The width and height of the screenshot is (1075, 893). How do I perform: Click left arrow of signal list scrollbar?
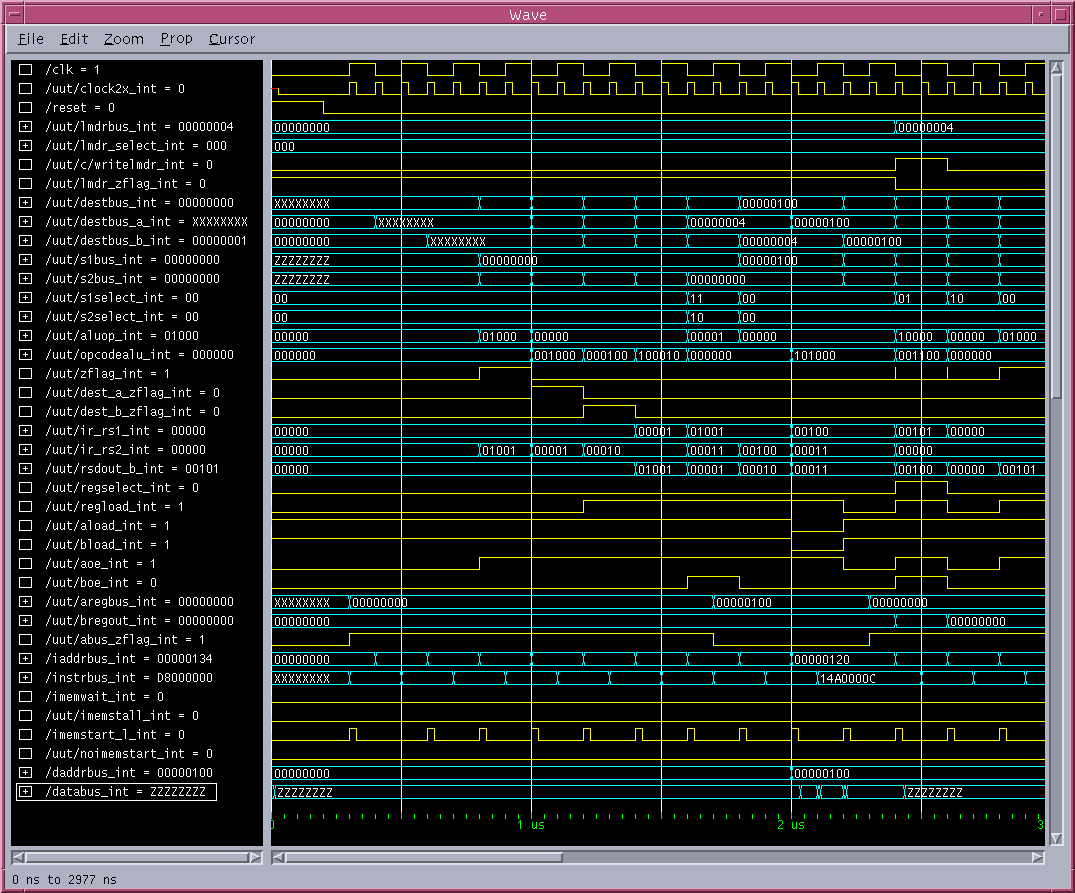19,857
